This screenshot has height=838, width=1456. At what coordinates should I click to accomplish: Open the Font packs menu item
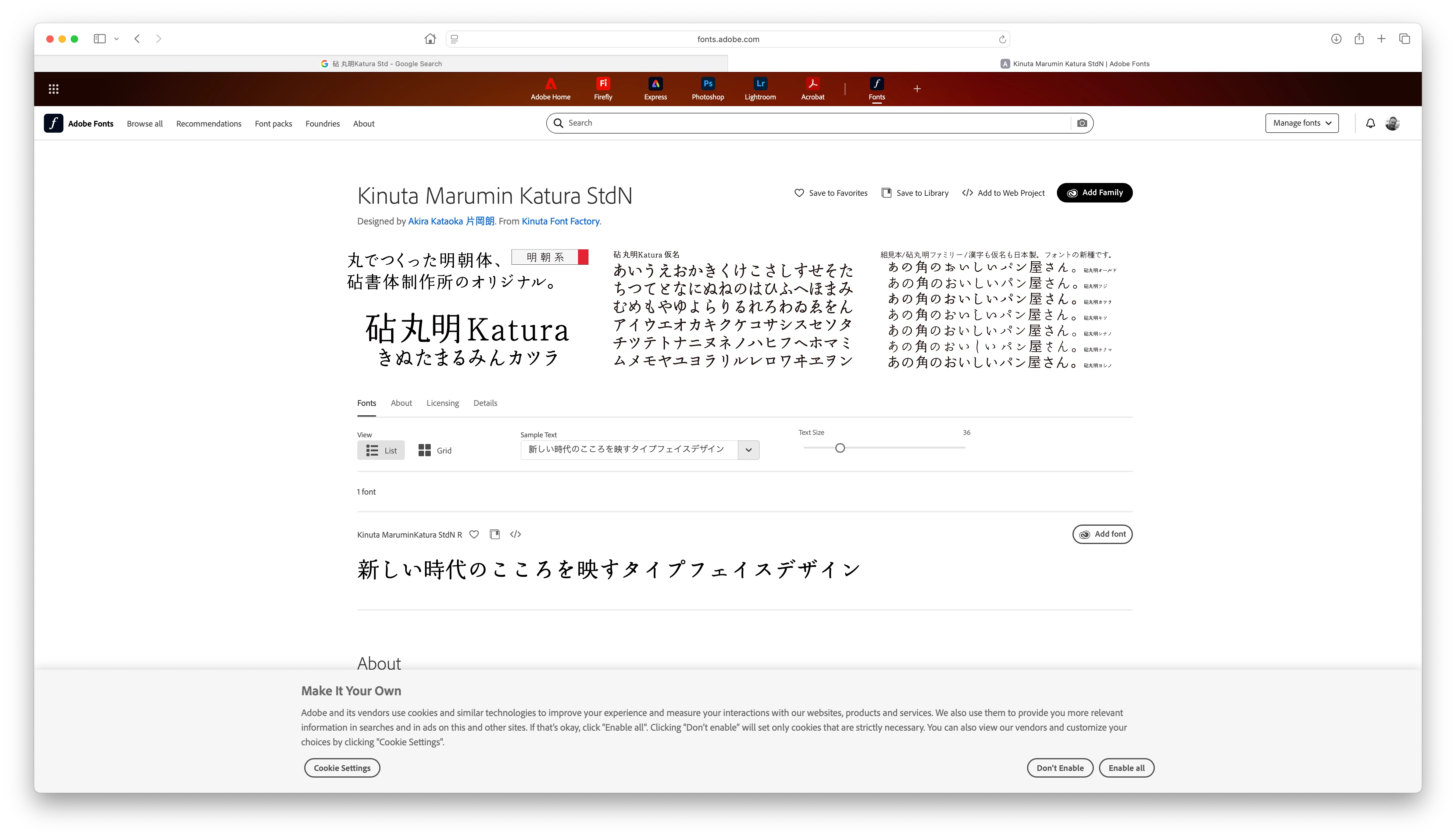click(273, 124)
